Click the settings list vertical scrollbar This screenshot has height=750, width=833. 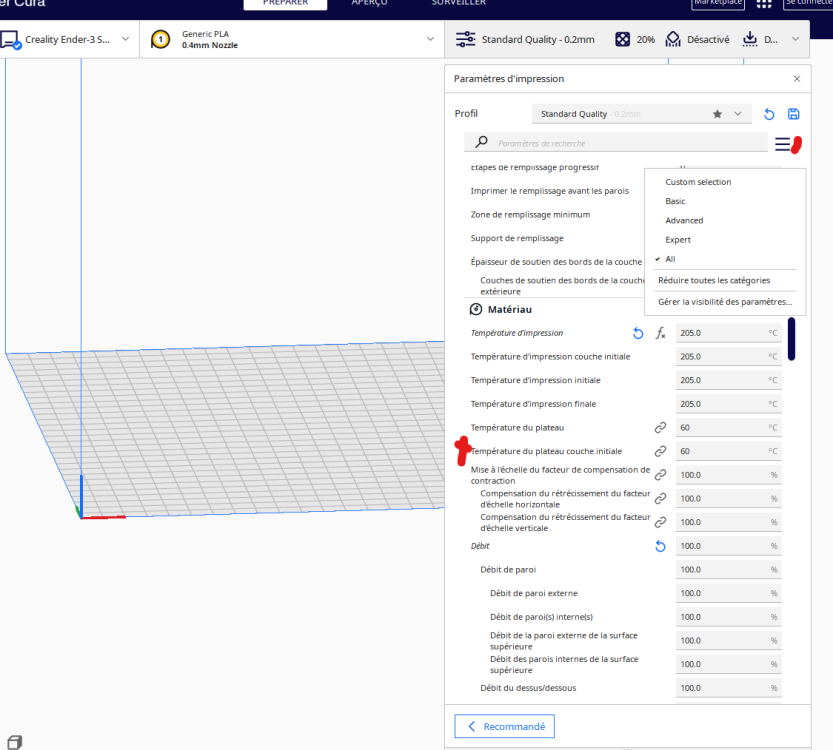pyautogui.click(x=791, y=339)
